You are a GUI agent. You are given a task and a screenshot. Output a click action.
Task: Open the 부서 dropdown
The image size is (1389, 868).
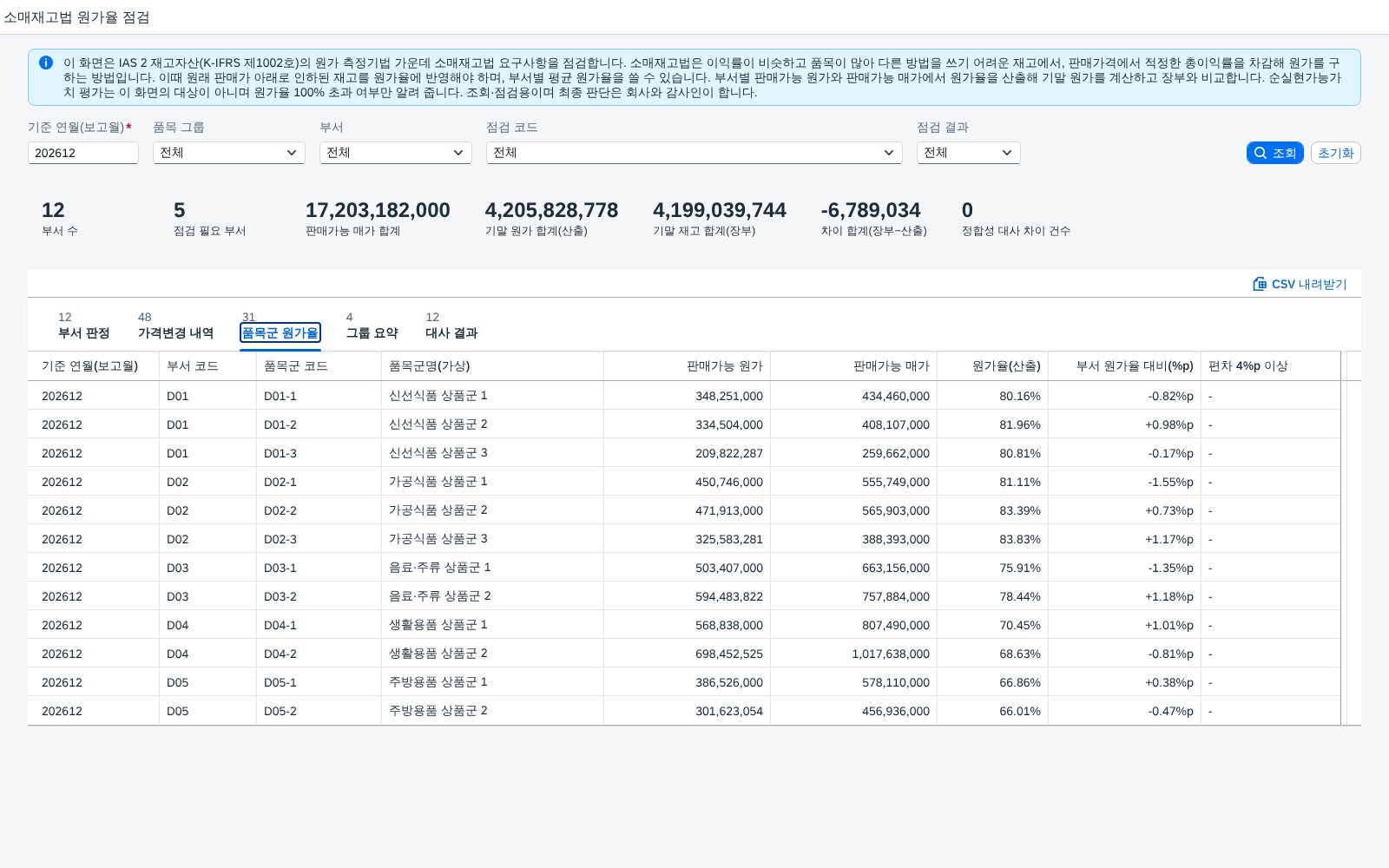point(396,153)
